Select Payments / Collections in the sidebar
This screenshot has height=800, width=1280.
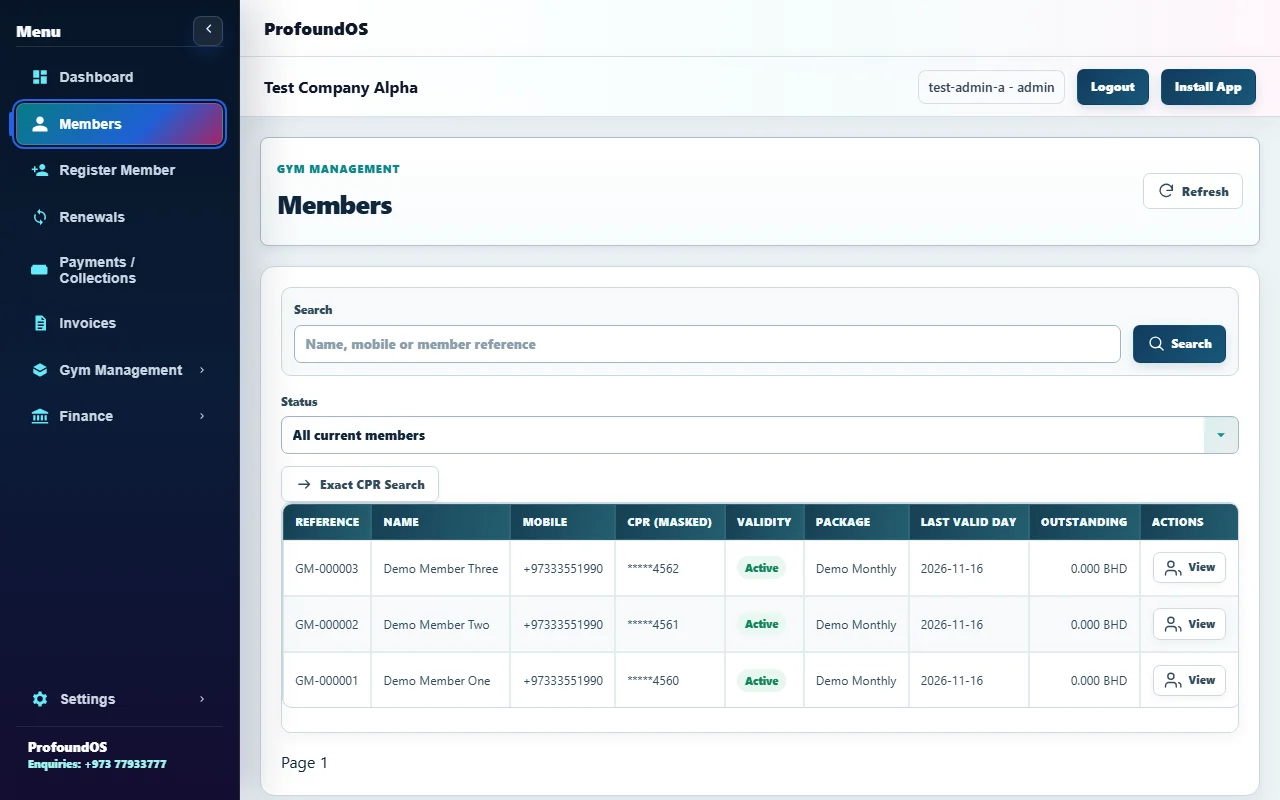point(120,270)
